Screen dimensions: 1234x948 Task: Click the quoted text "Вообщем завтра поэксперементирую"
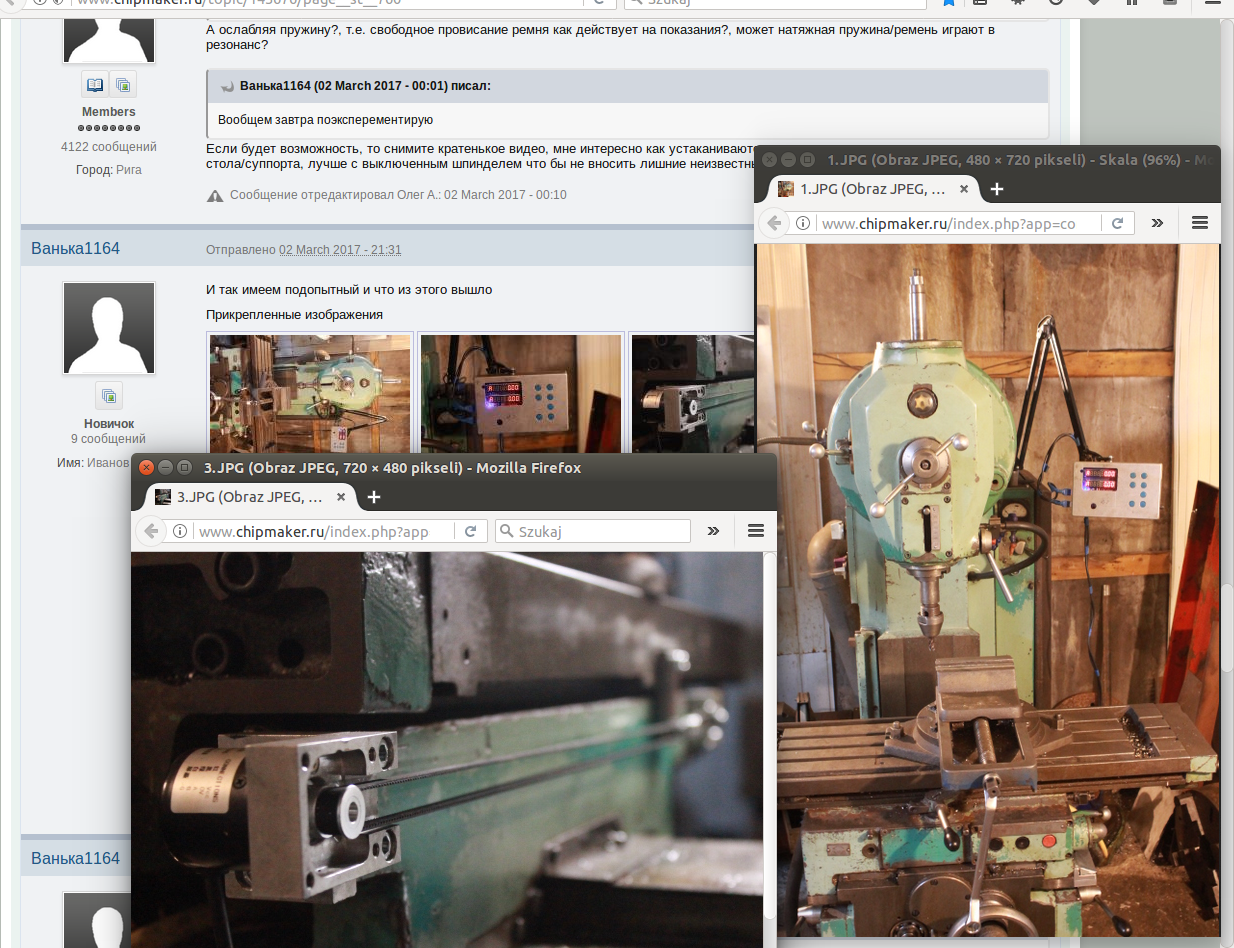[x=325, y=120]
